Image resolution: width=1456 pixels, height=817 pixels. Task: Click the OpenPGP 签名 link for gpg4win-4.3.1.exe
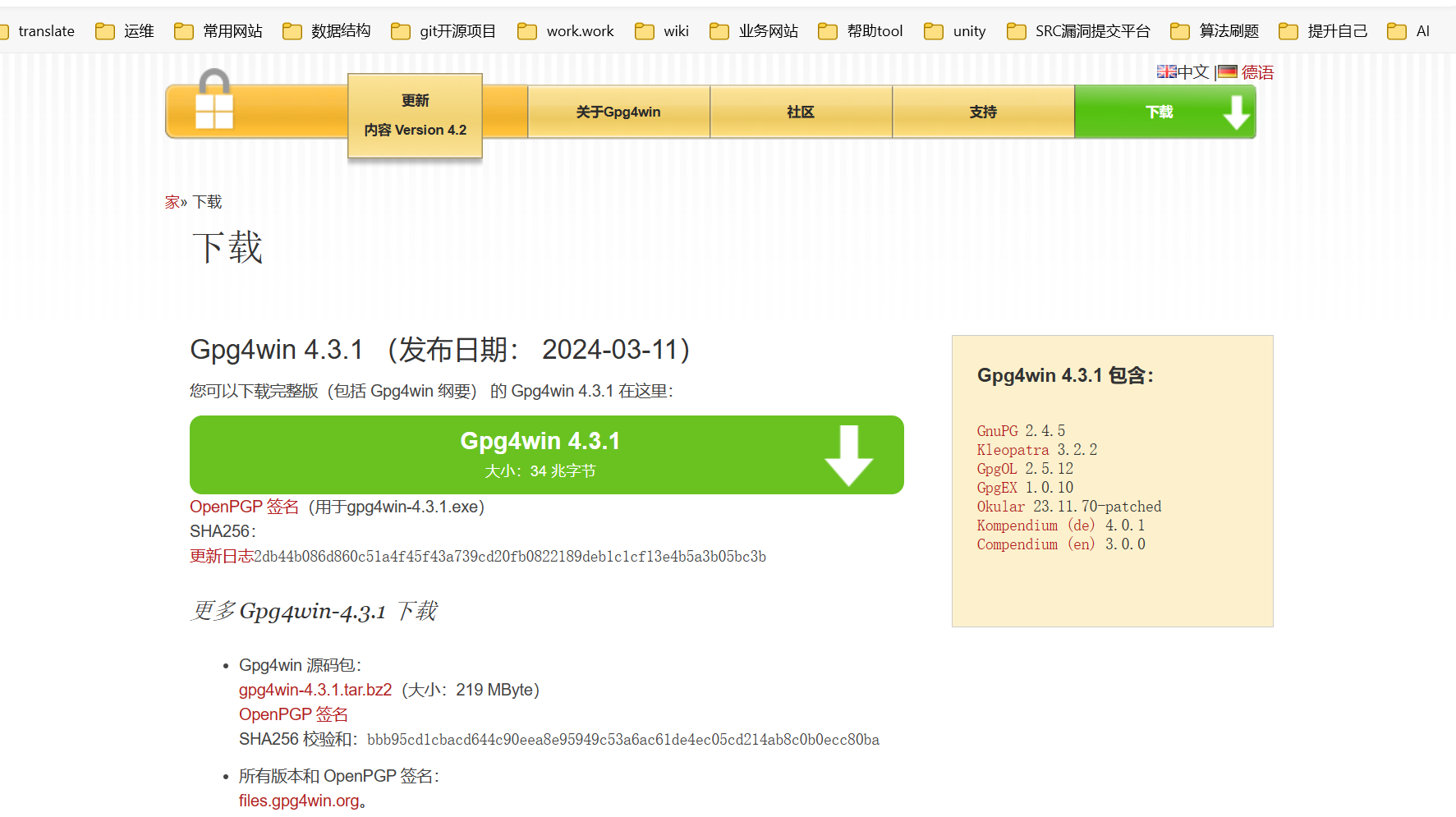244,507
